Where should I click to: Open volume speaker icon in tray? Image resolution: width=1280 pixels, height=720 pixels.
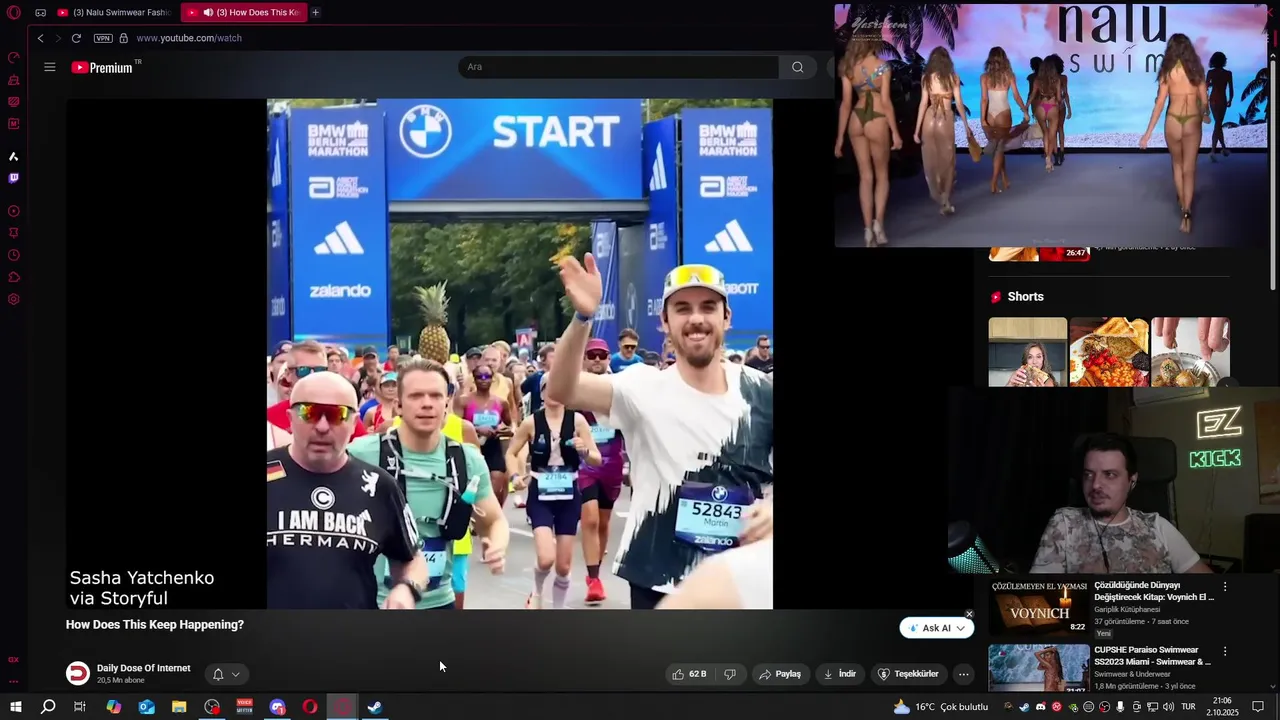point(1168,707)
